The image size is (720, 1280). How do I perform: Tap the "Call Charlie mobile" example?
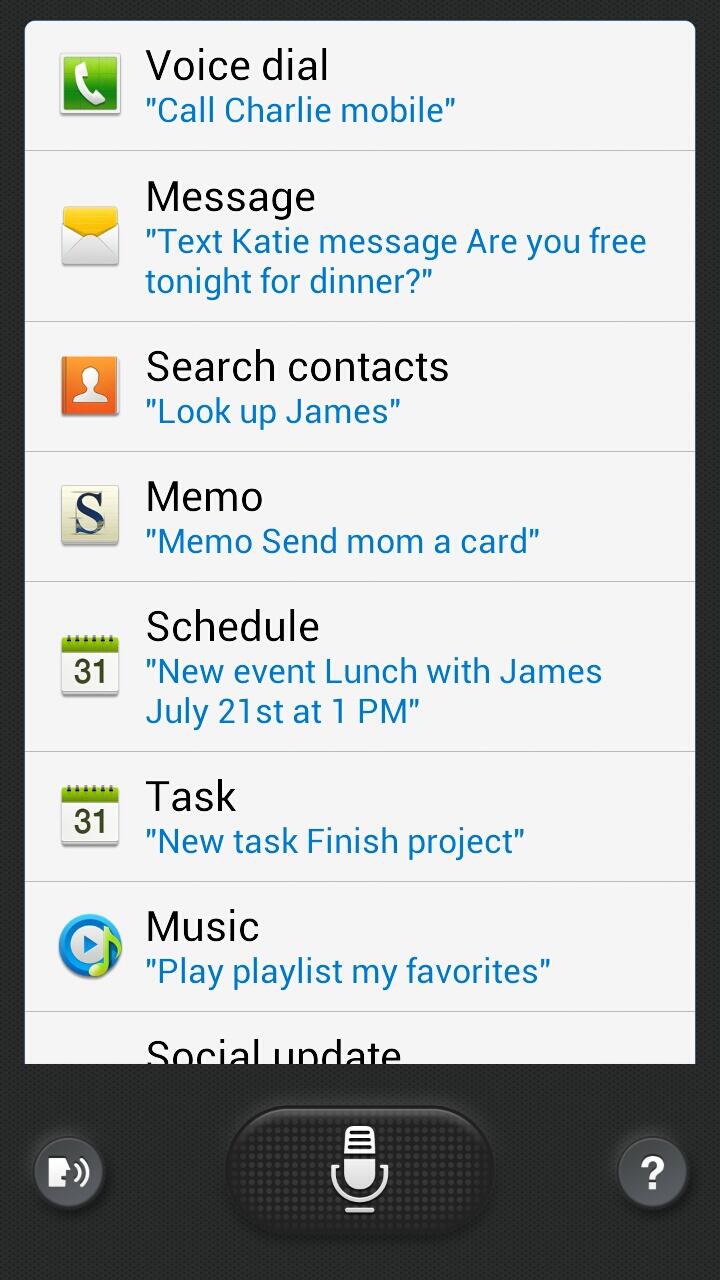pos(300,110)
